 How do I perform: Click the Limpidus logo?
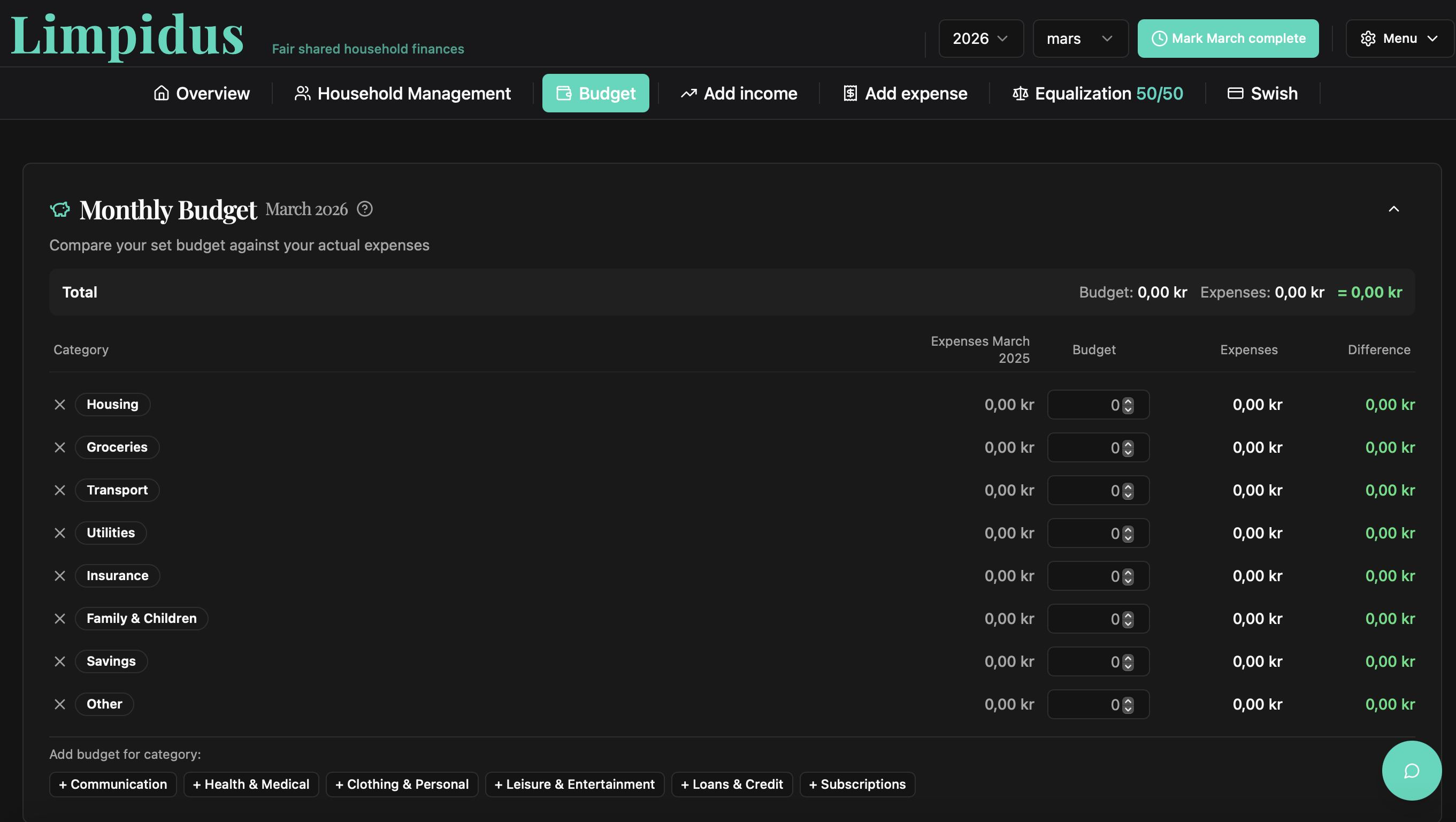[127, 35]
